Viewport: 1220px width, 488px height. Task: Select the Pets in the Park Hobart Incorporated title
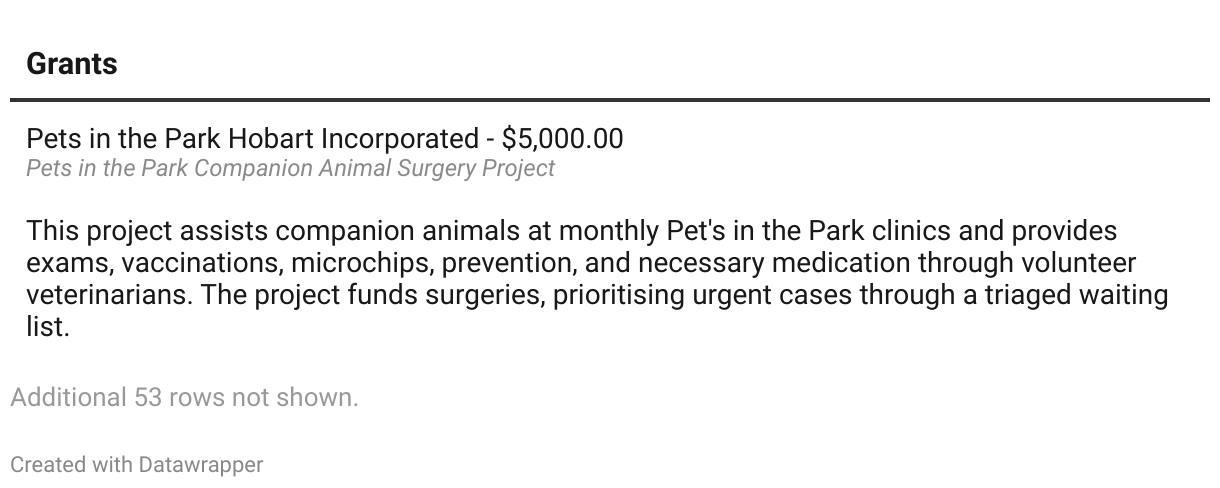pyautogui.click(x=252, y=138)
